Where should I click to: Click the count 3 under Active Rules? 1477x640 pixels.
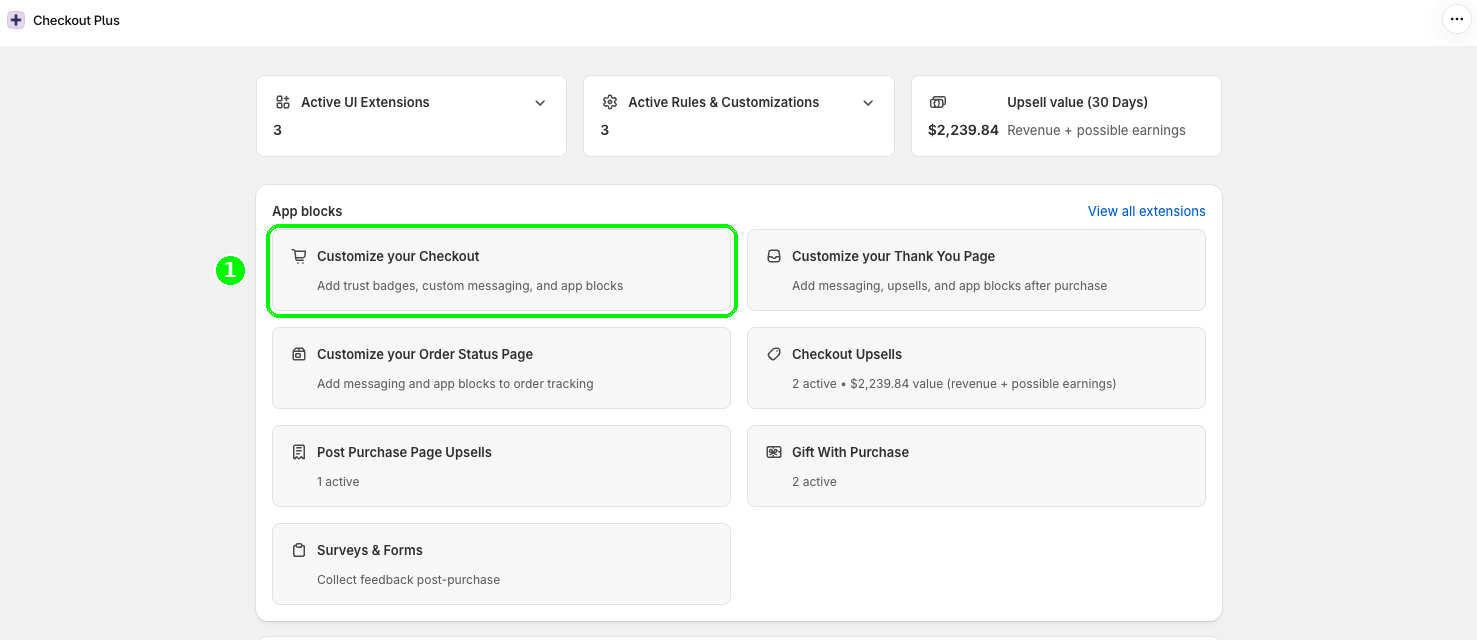[x=605, y=130]
